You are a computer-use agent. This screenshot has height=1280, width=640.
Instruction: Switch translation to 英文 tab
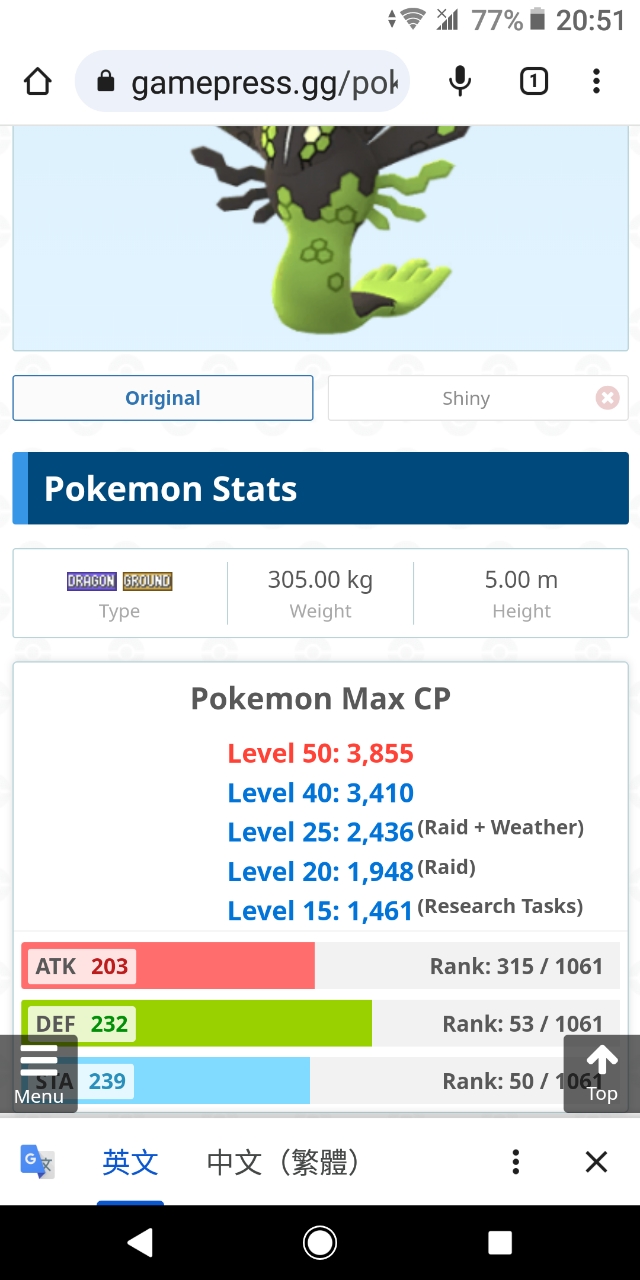pyautogui.click(x=130, y=1162)
